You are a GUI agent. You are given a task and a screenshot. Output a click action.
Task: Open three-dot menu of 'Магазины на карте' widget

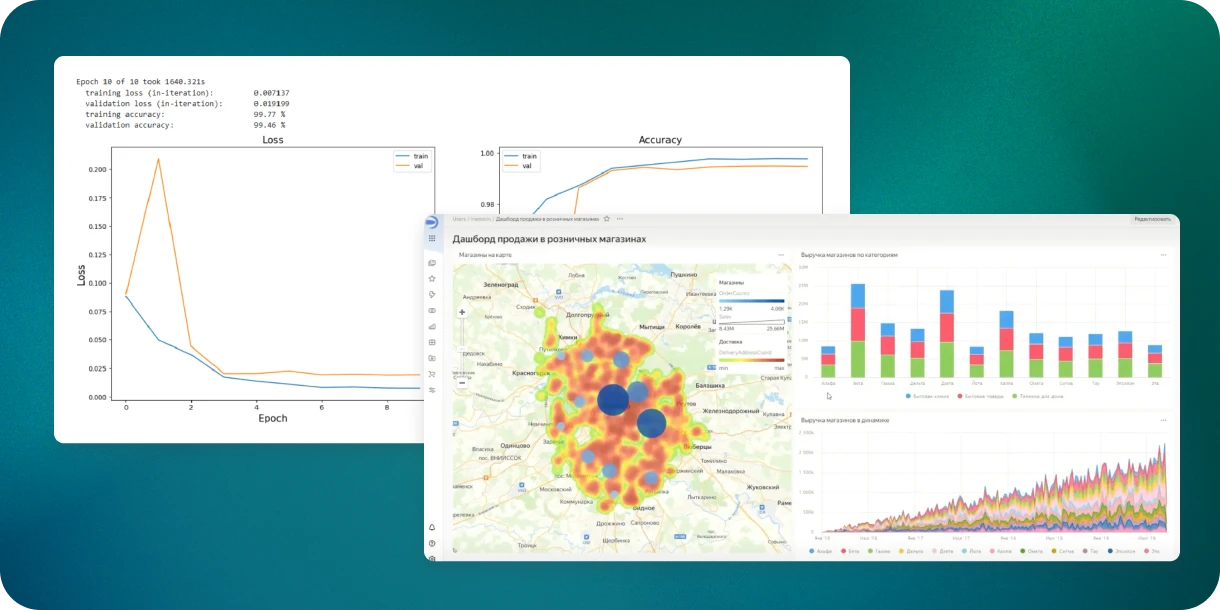(x=782, y=255)
